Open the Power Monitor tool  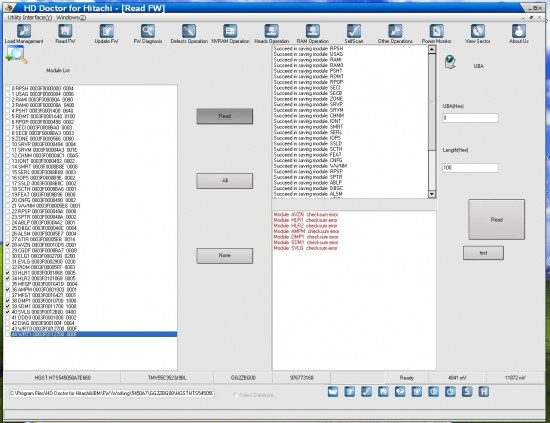pyautogui.click(x=436, y=34)
